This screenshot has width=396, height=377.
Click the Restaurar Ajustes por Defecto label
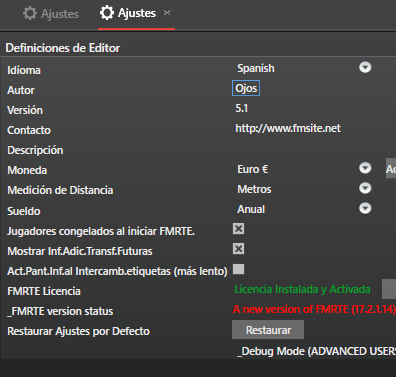point(78,331)
